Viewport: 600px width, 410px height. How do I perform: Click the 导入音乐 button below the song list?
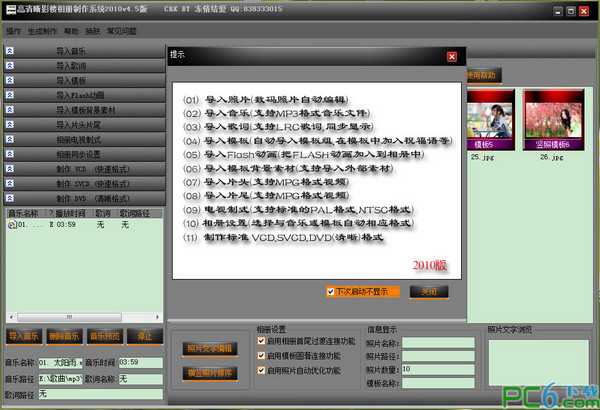pyautogui.click(x=22, y=336)
